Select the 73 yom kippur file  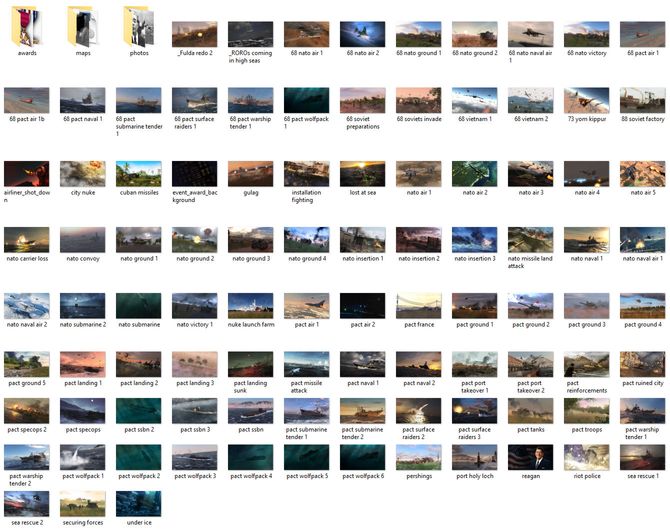coord(586,100)
